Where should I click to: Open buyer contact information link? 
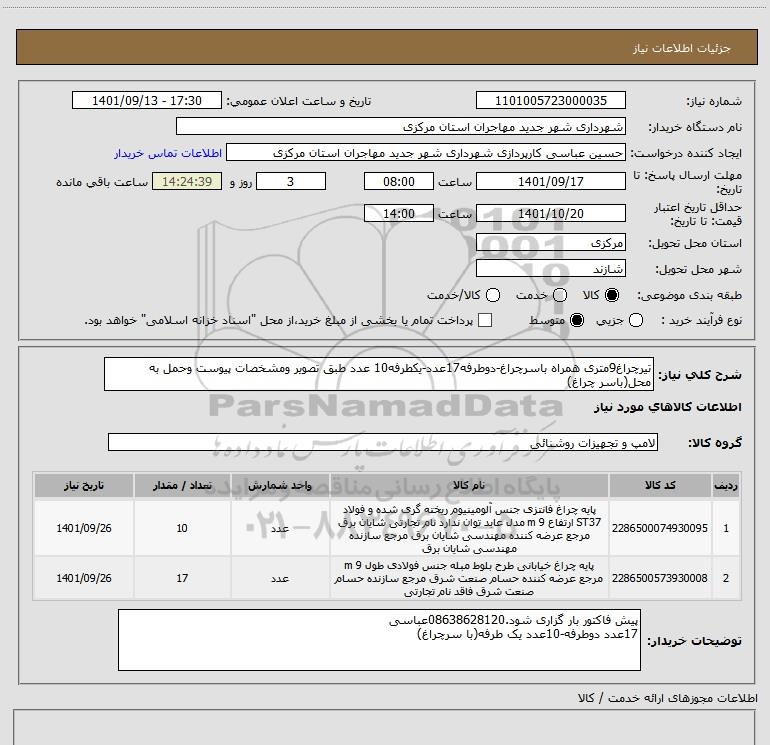168,153
